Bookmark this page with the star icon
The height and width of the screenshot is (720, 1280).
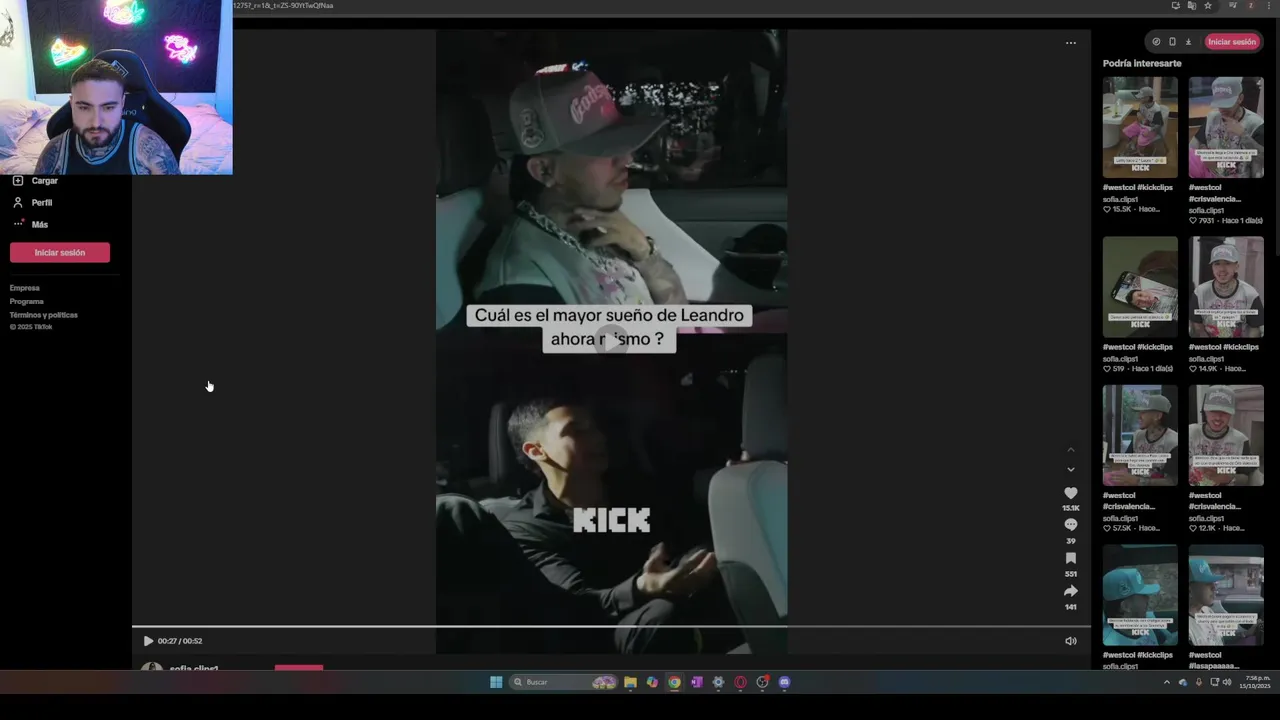[x=1208, y=5]
